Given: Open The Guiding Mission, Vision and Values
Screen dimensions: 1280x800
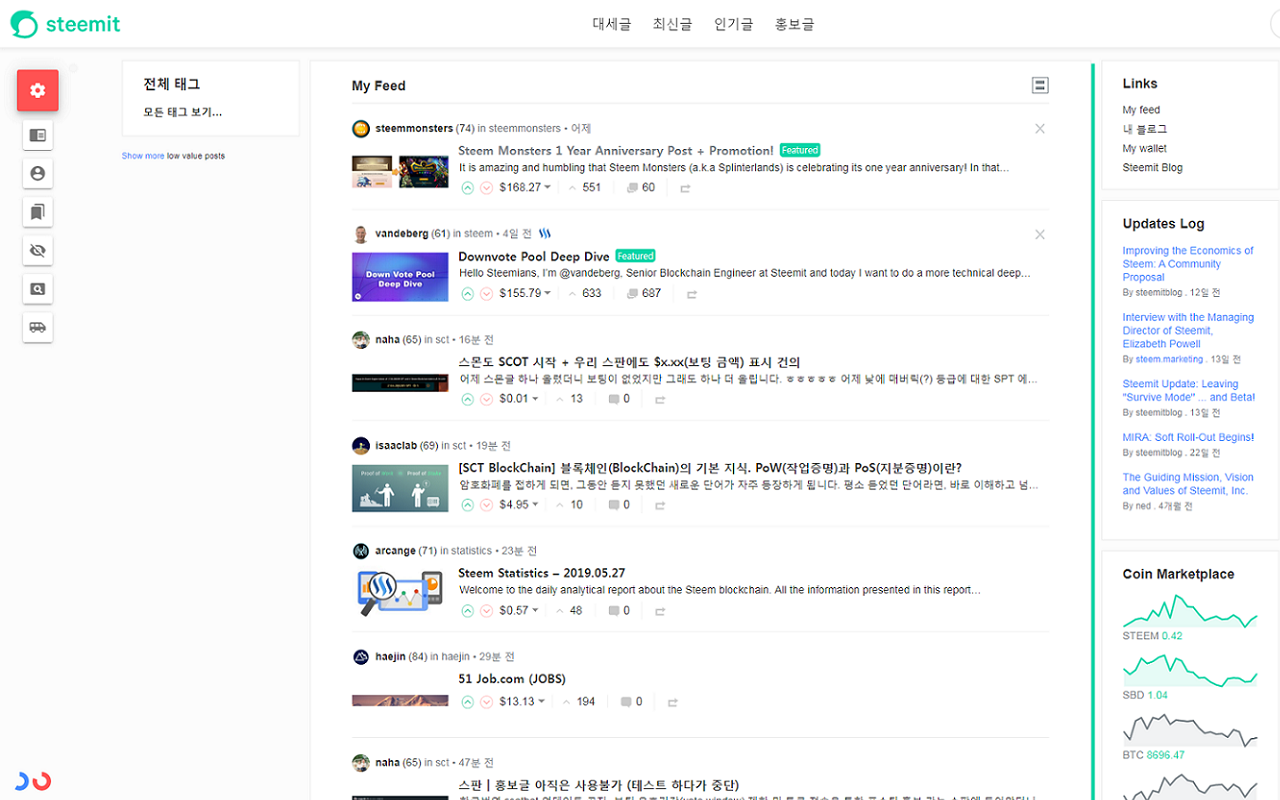Looking at the screenshot, I should [1188, 484].
